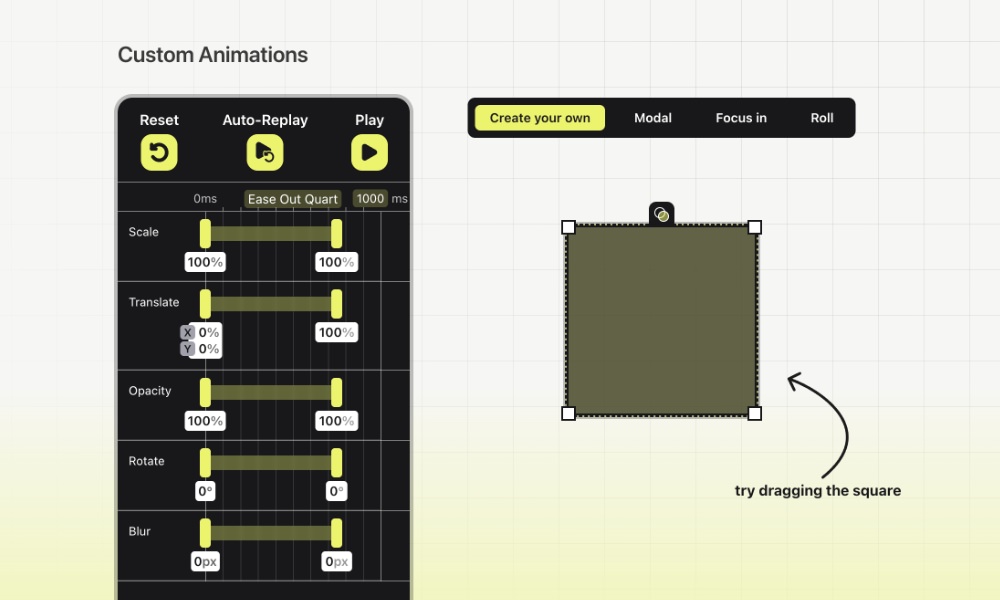Screen dimensions: 1000x600
Task: Click the draggable square in the preview area
Action: click(661, 320)
